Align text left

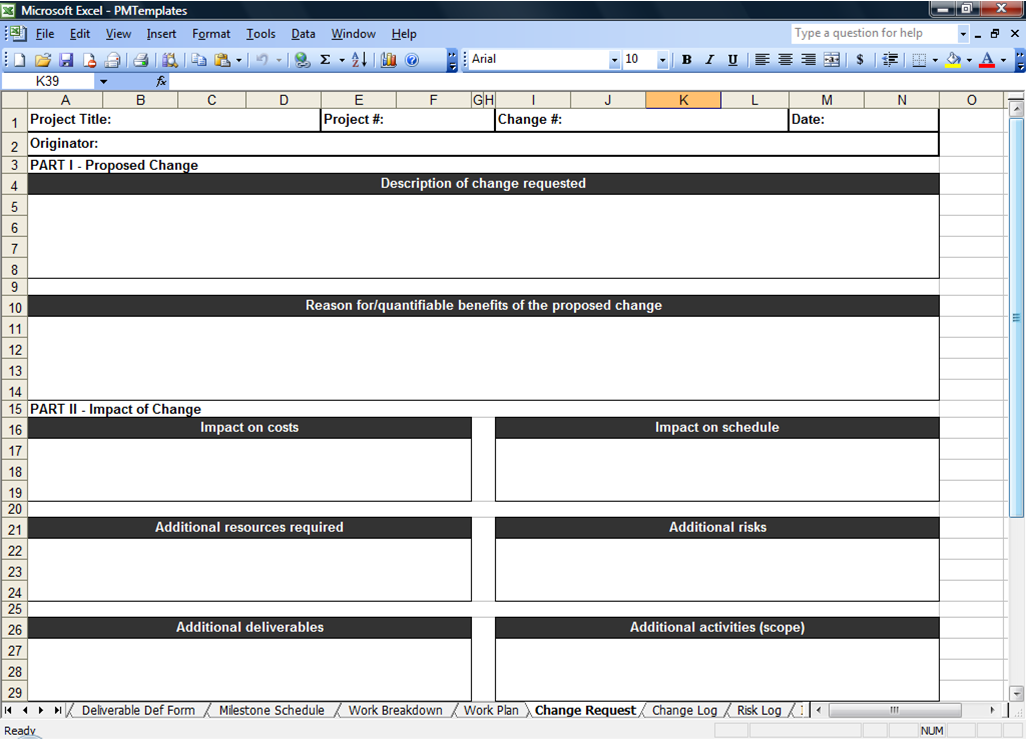[762, 60]
